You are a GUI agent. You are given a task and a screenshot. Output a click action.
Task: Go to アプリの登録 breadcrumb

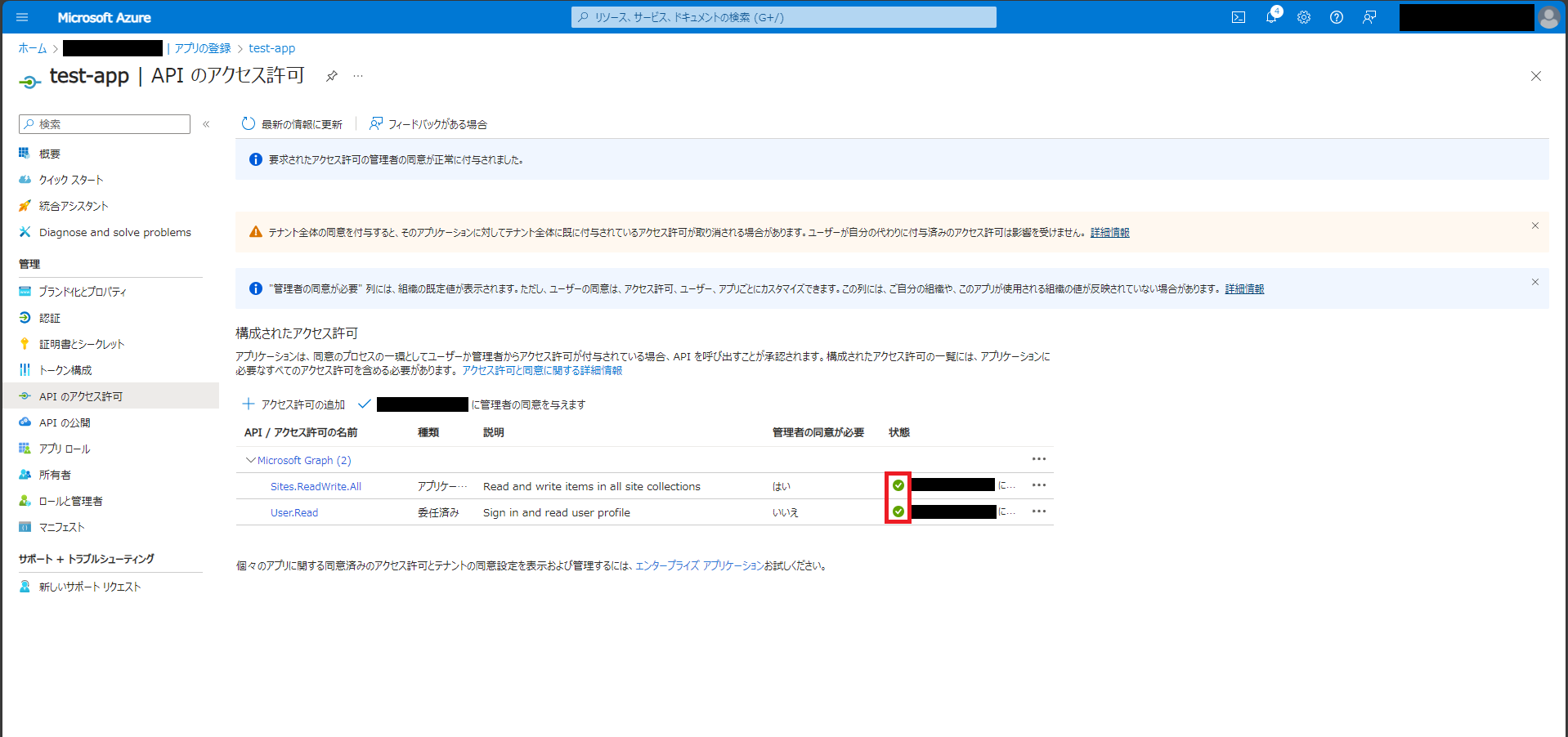(x=203, y=48)
